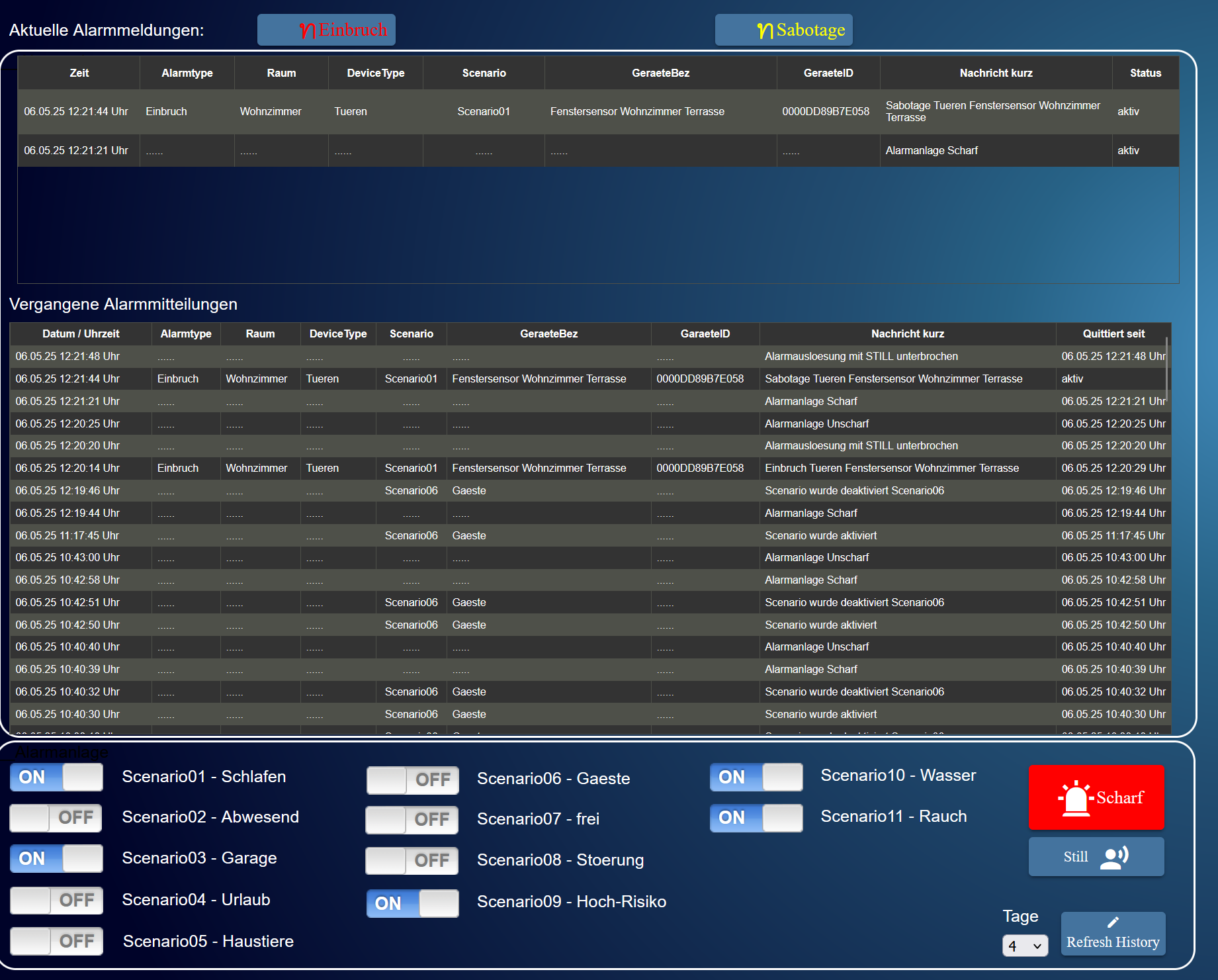The width and height of the screenshot is (1218, 980).
Task: Toggle the Scenario03 - Garage switch
Action: tap(56, 858)
